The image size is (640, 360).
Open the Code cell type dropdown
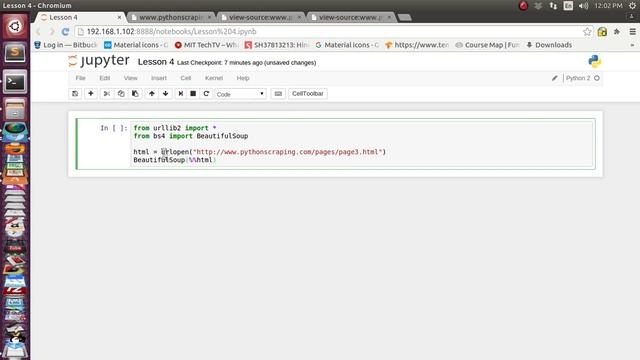240,94
